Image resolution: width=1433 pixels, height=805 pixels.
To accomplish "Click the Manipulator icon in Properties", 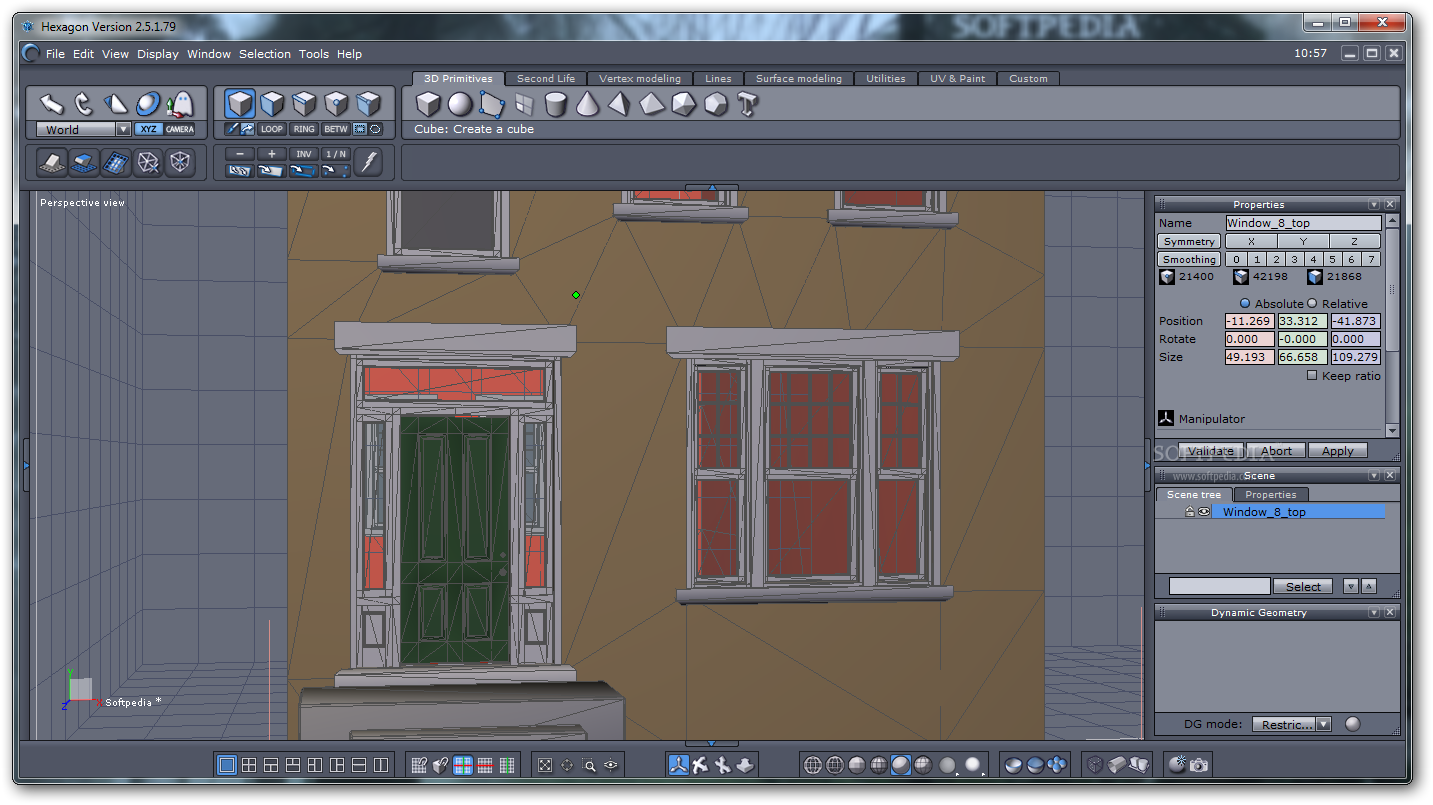I will pyautogui.click(x=1166, y=418).
